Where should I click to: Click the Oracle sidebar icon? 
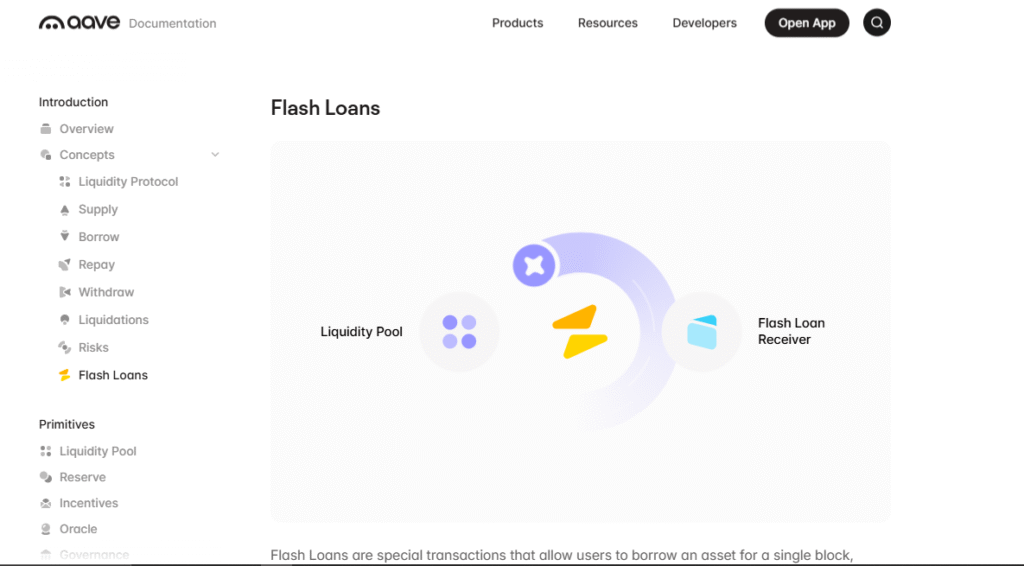45,529
